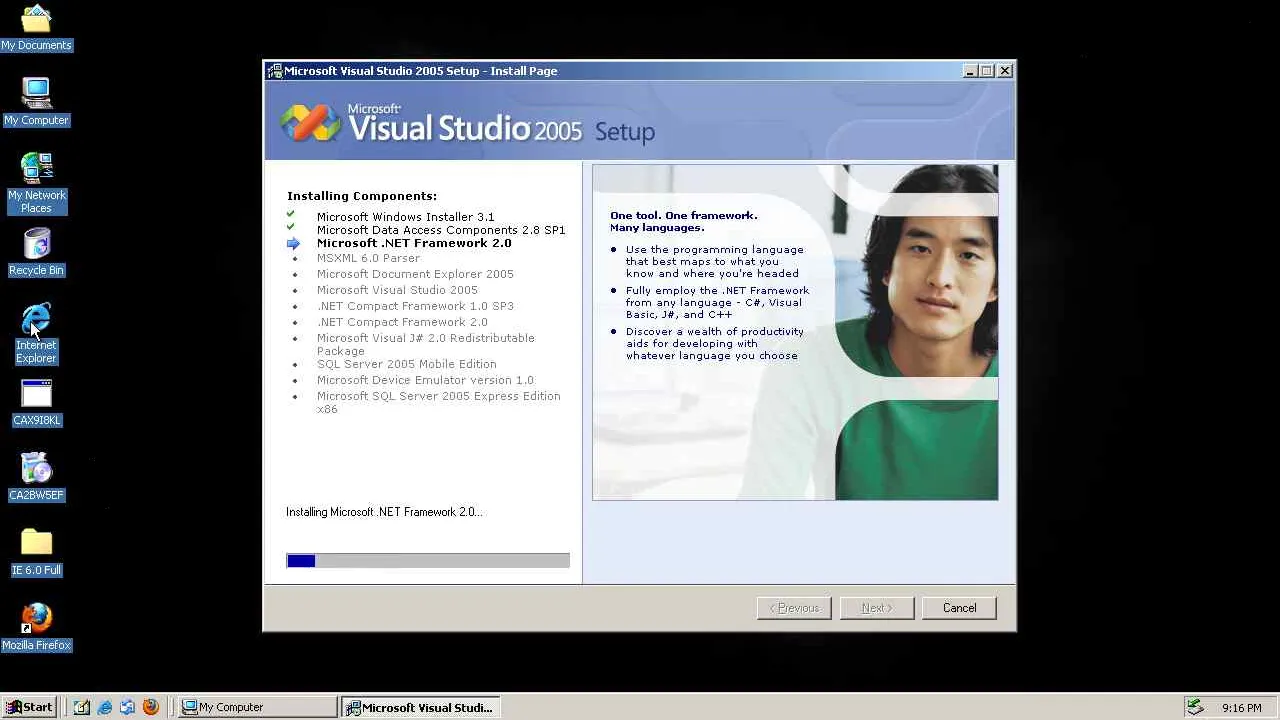
Task: Click the taskbar clock showing 9:16 PM
Action: click(x=1241, y=708)
